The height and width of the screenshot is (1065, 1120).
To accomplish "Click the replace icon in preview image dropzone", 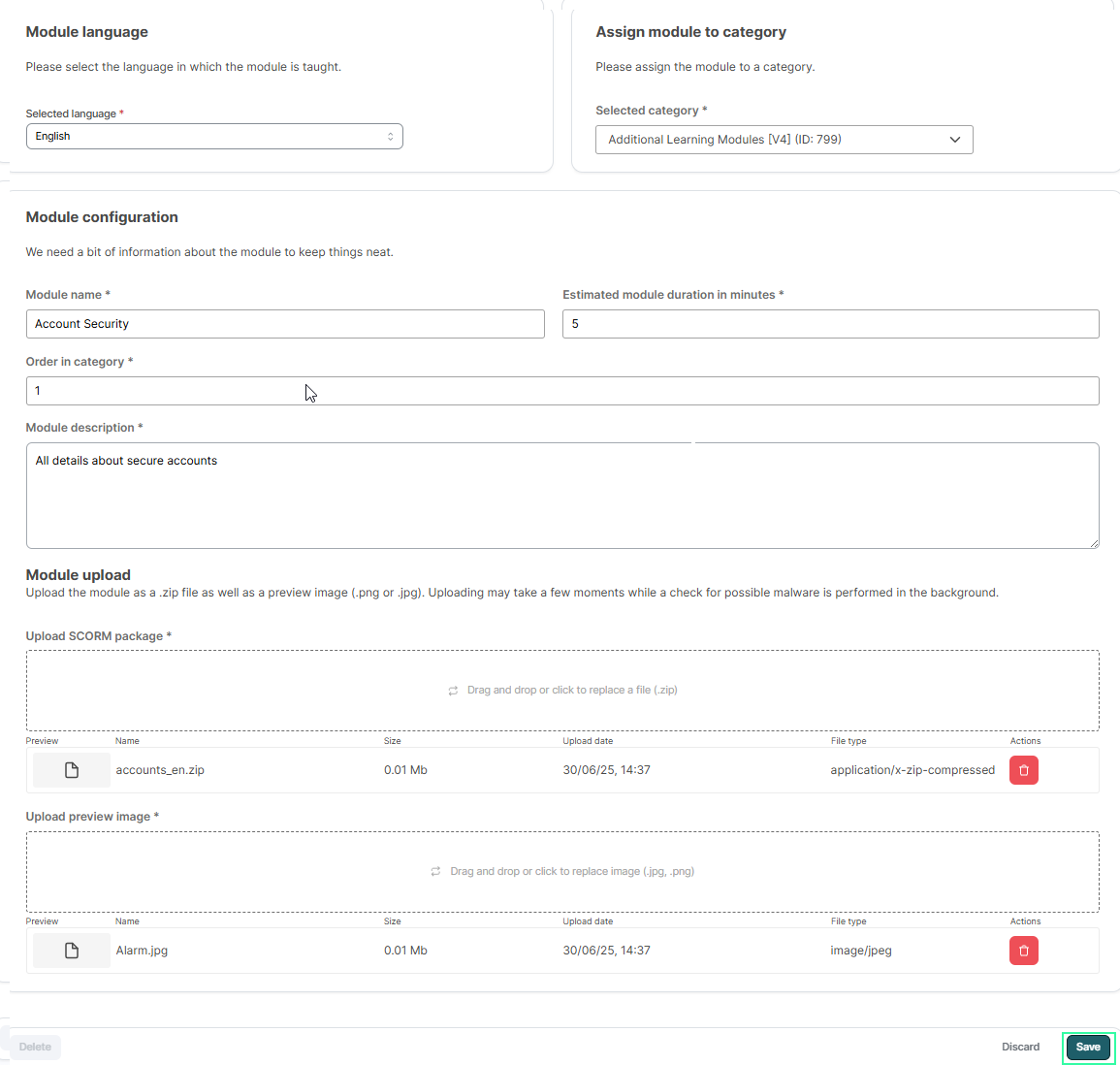I will (x=435, y=872).
